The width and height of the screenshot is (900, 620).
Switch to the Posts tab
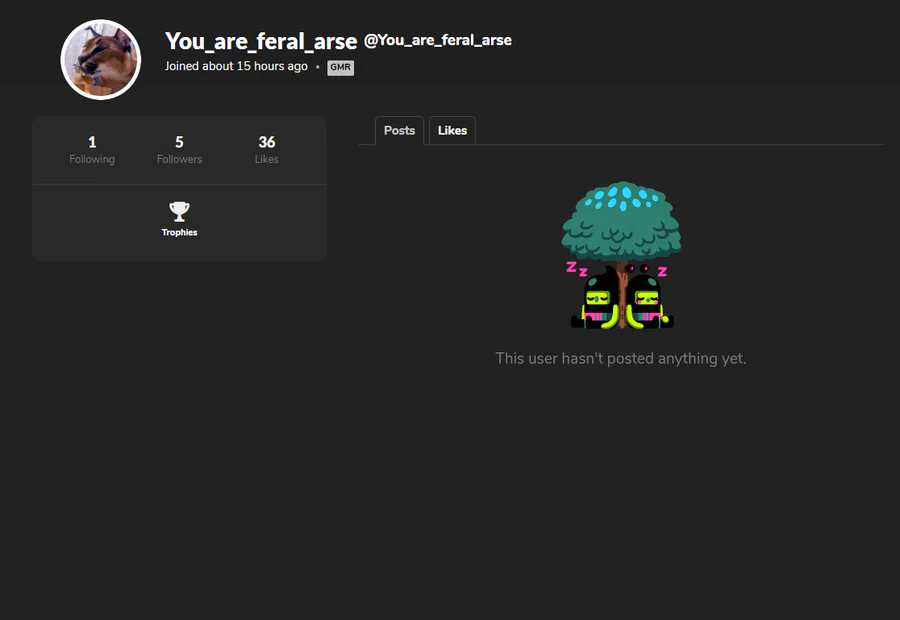click(399, 130)
